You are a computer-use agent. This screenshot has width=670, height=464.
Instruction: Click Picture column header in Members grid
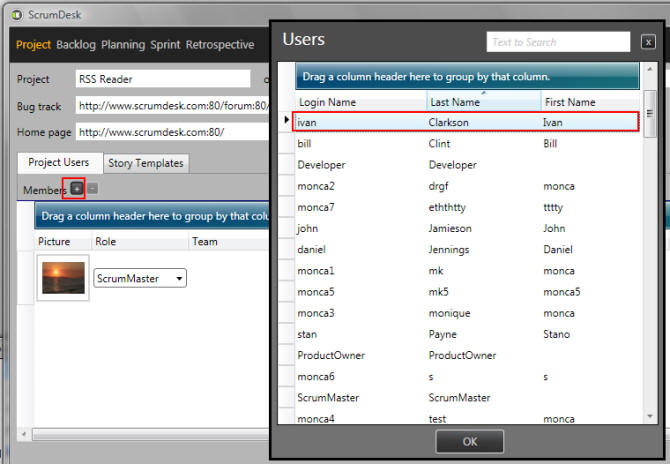[63, 241]
